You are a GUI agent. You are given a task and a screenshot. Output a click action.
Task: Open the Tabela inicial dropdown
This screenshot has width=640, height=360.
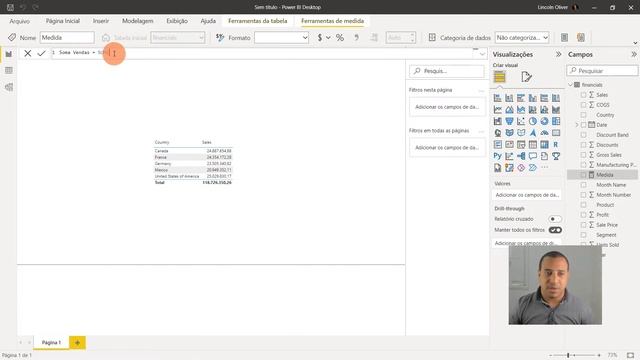coord(178,38)
